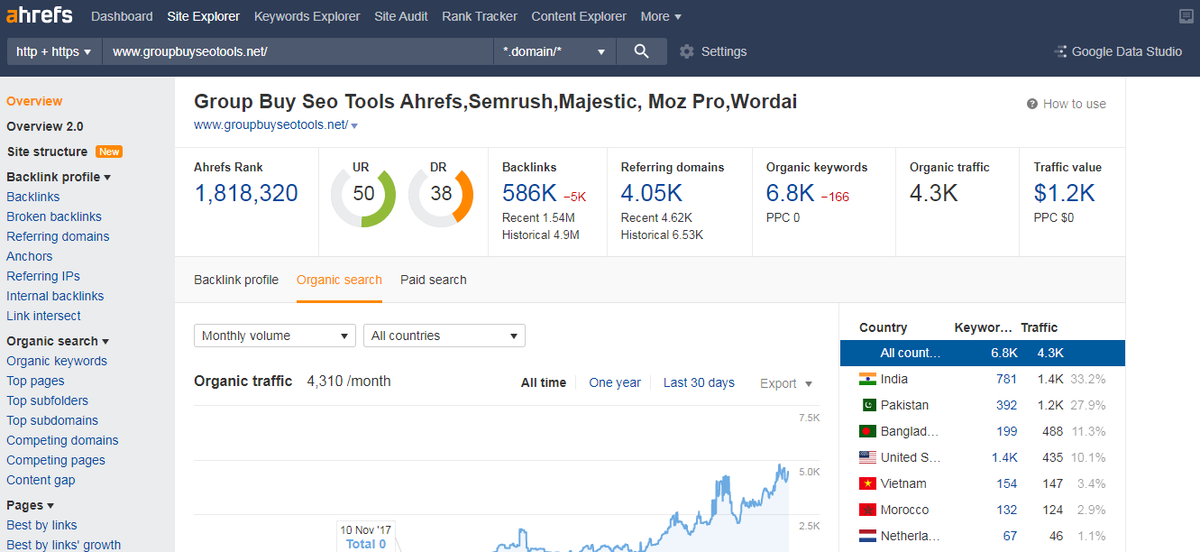Click United States keywords count 1.4K
The width and height of the screenshot is (1200, 552).
point(1003,457)
